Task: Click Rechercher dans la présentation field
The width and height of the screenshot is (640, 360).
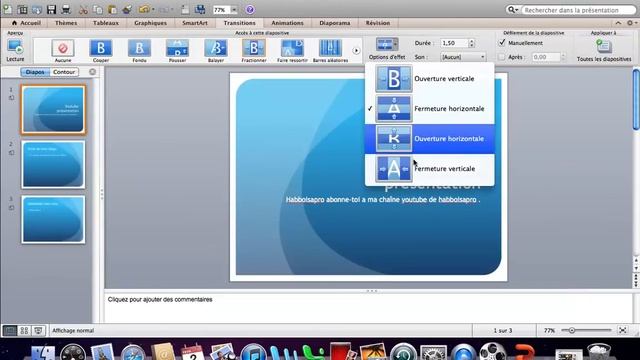Action: click(x=578, y=10)
